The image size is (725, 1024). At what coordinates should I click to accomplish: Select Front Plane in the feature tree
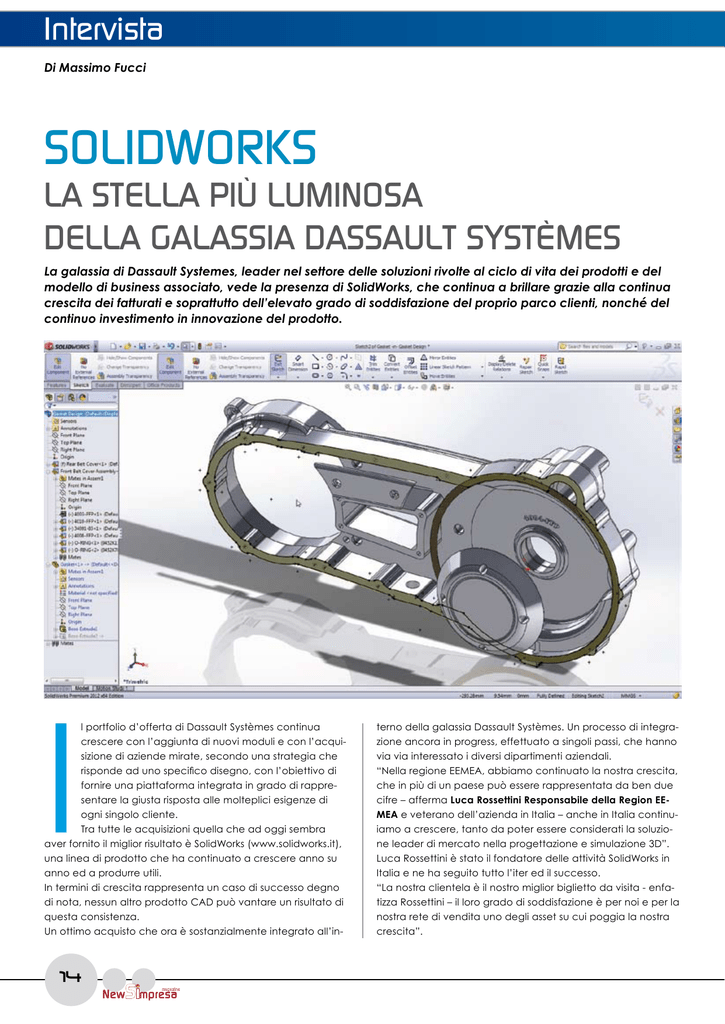(72, 436)
